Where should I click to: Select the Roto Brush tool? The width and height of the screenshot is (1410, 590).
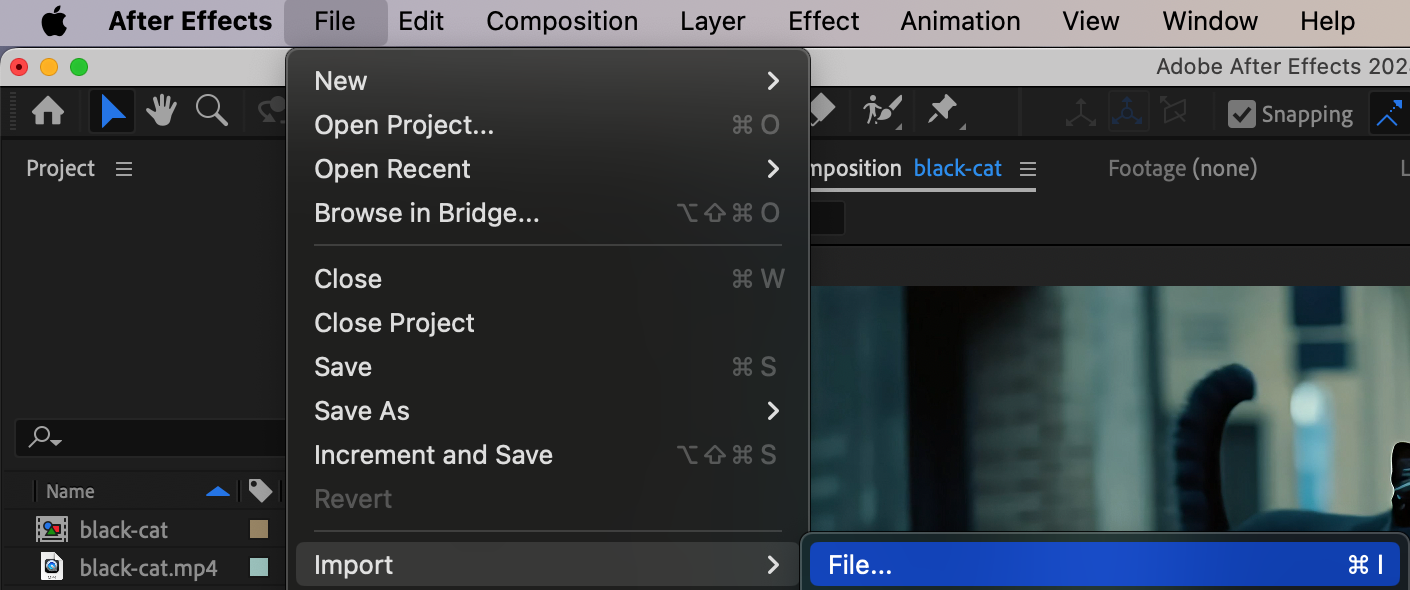(x=883, y=110)
